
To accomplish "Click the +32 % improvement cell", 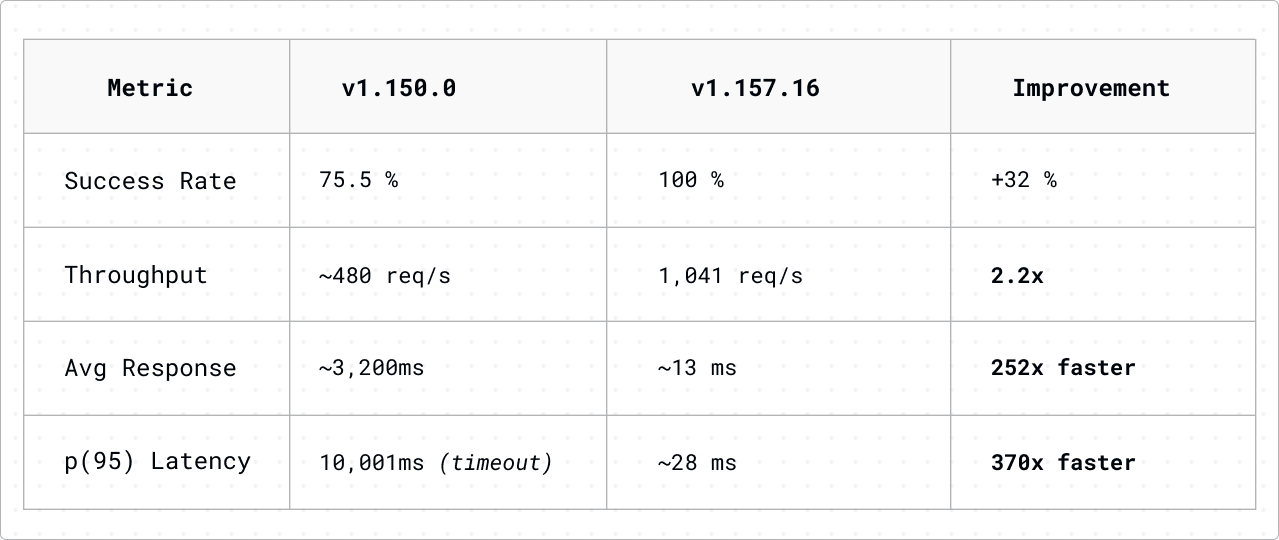I will 1023,180.
